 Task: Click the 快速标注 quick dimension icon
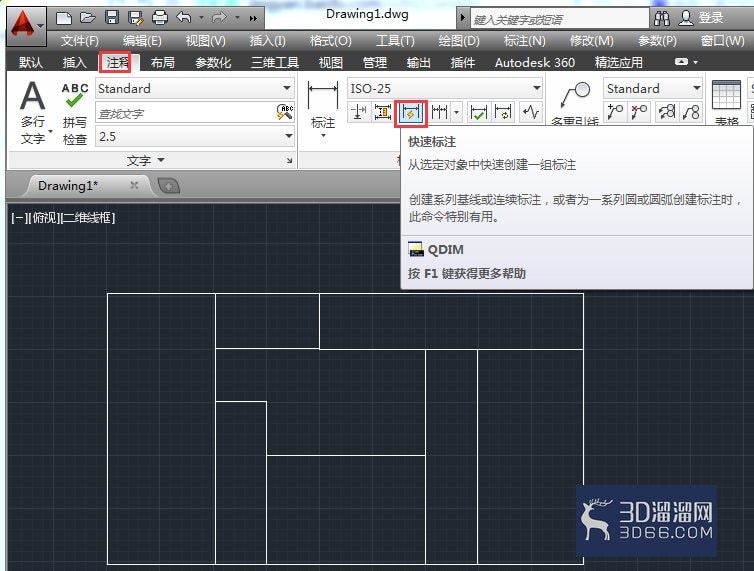click(x=411, y=114)
